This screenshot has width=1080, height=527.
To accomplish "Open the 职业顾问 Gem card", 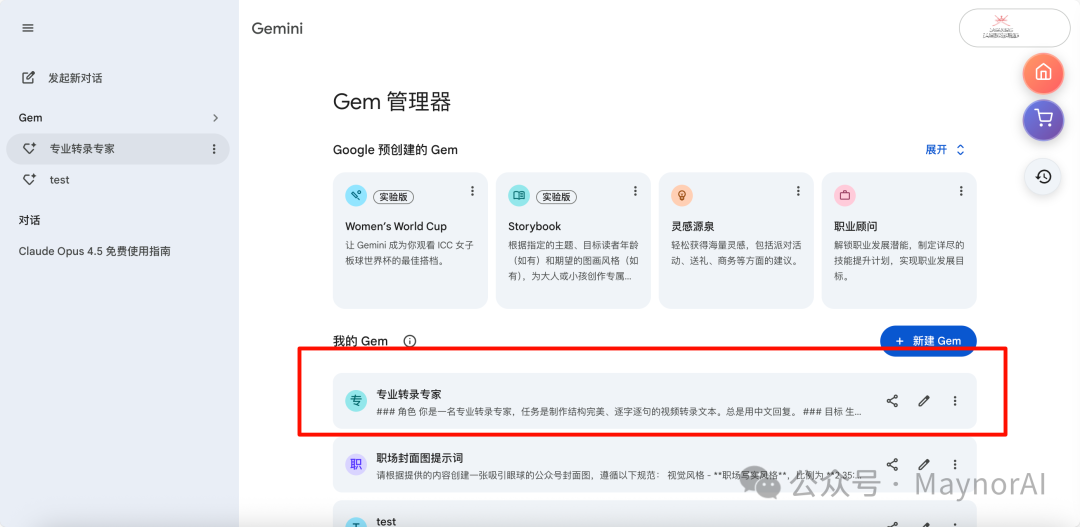I will (x=899, y=240).
